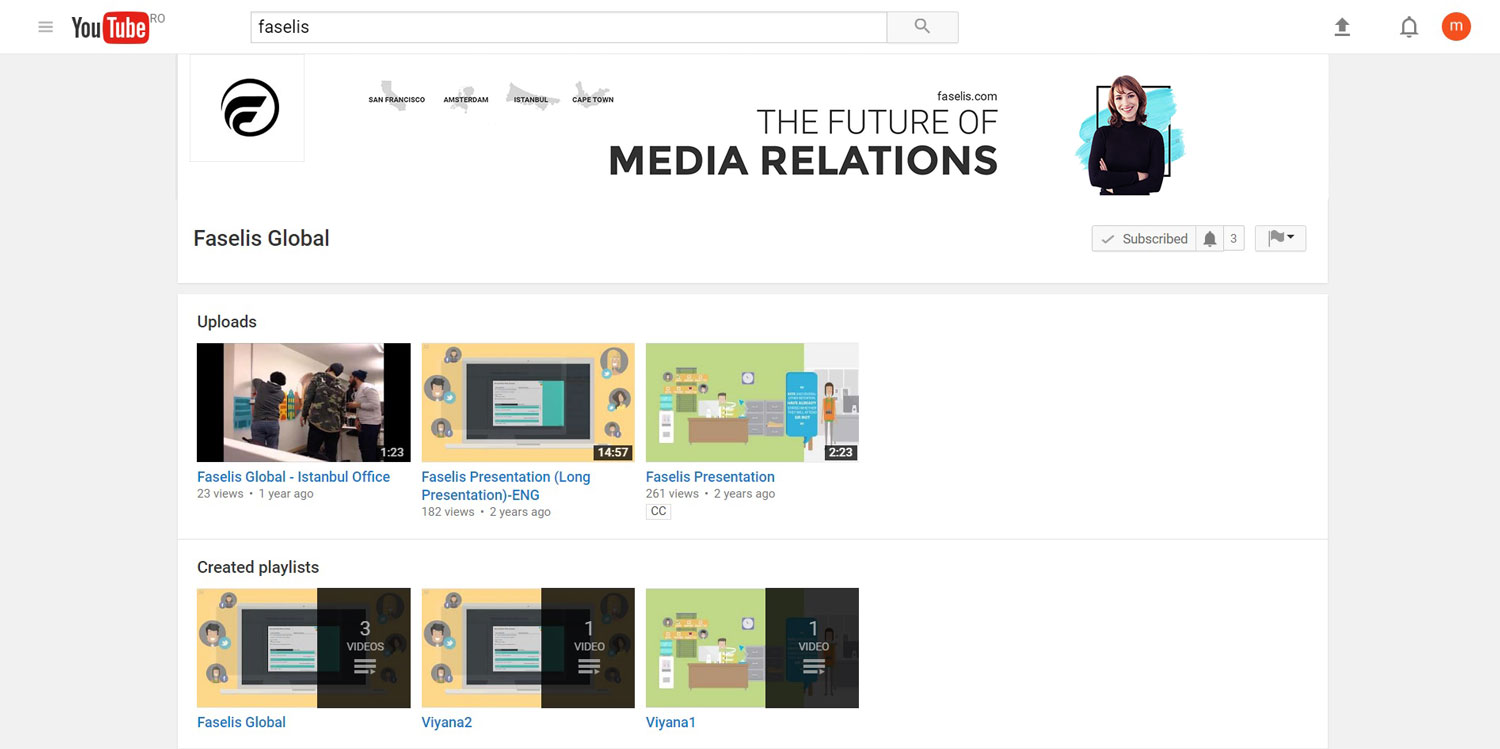Open the 14:57 long presentation thumbnail
The width and height of the screenshot is (1500, 749).
pos(528,402)
